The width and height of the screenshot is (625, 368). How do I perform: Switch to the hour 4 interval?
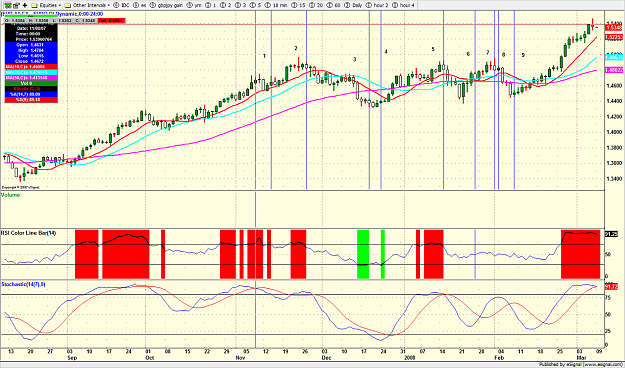[403, 6]
